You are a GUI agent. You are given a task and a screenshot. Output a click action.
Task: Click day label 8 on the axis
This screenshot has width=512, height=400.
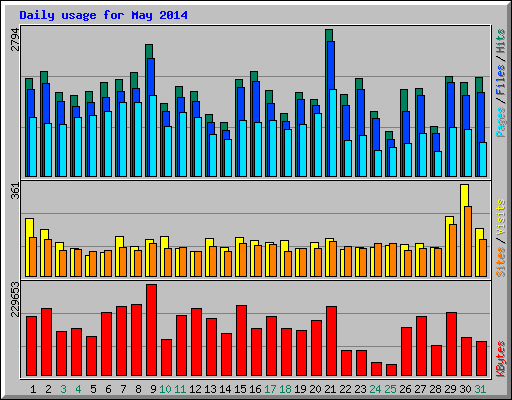[x=138, y=389]
